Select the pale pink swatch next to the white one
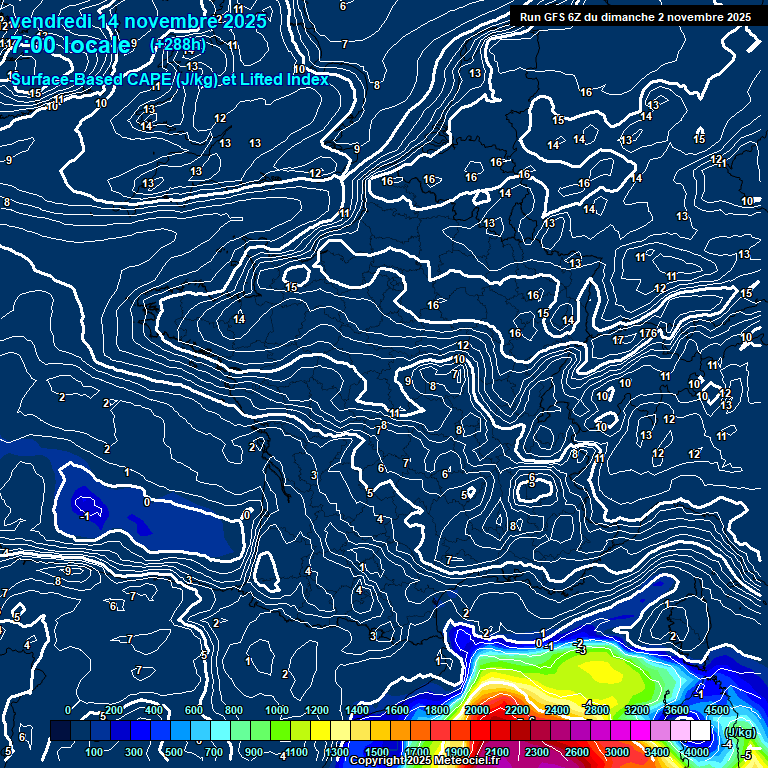The width and height of the screenshot is (768, 768). pyautogui.click(x=680, y=730)
